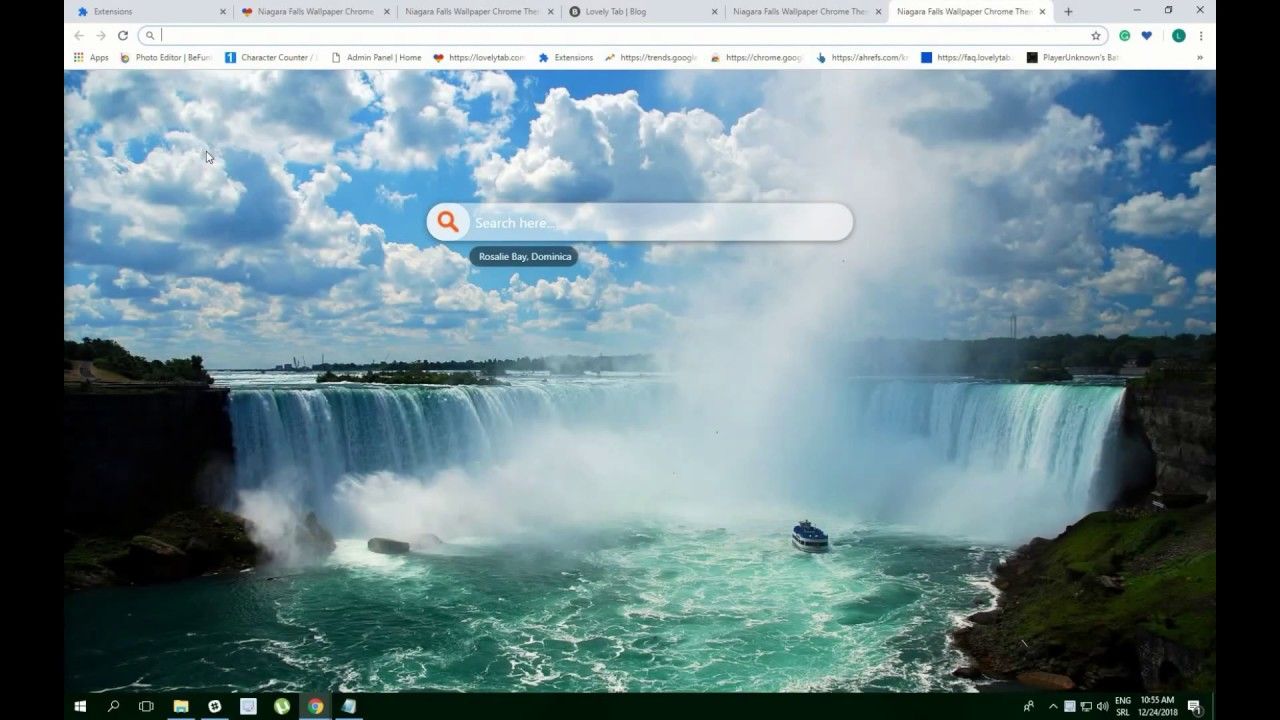The height and width of the screenshot is (720, 1280).
Task: Open the chrome.google bookmark
Action: pos(757,58)
